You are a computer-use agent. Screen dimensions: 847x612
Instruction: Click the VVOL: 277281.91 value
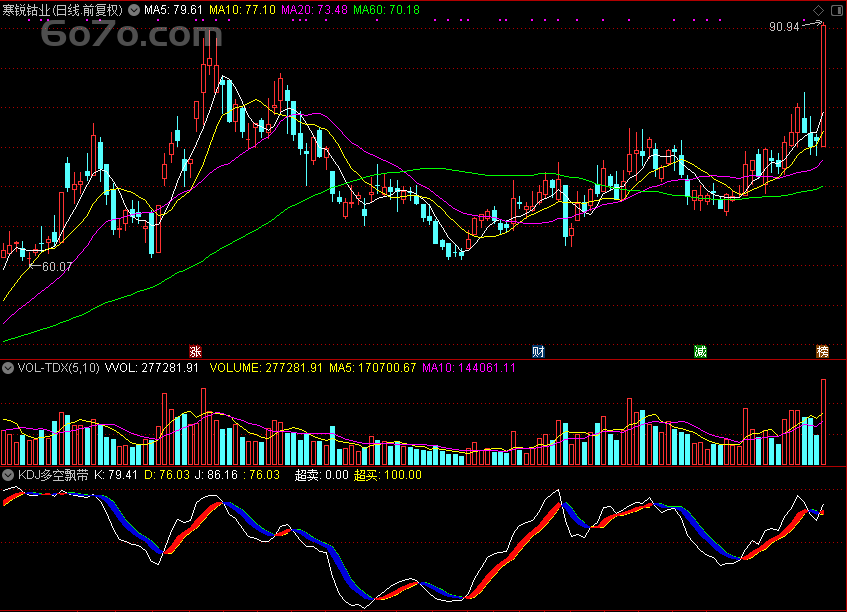[152, 368]
